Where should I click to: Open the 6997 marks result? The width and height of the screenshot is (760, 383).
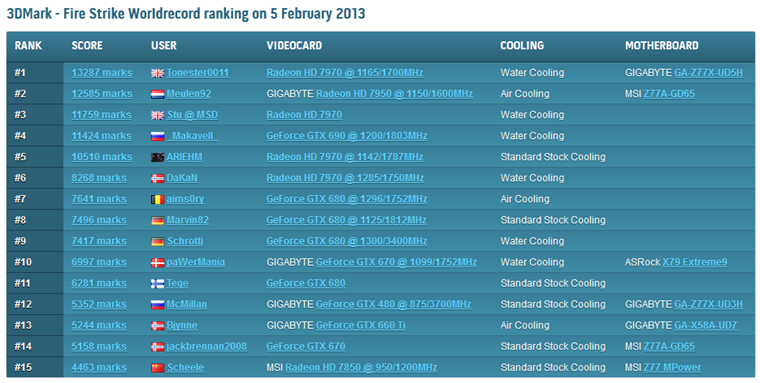tap(99, 262)
